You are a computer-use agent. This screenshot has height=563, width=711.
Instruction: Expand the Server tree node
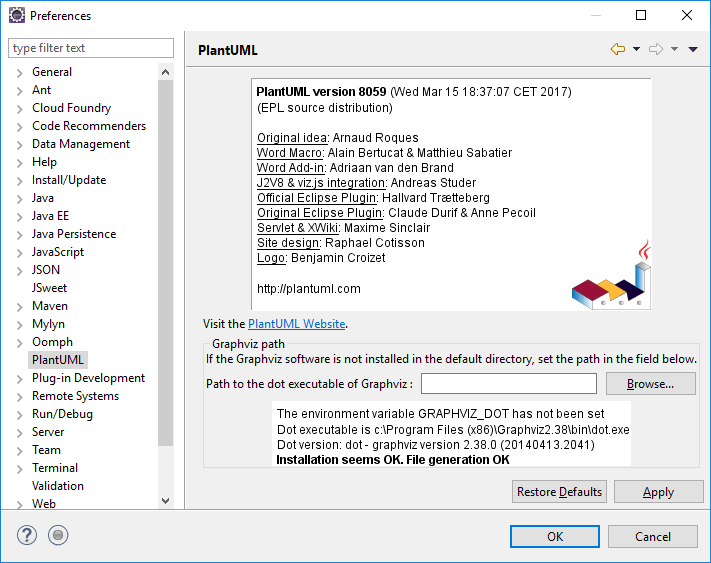point(19,432)
